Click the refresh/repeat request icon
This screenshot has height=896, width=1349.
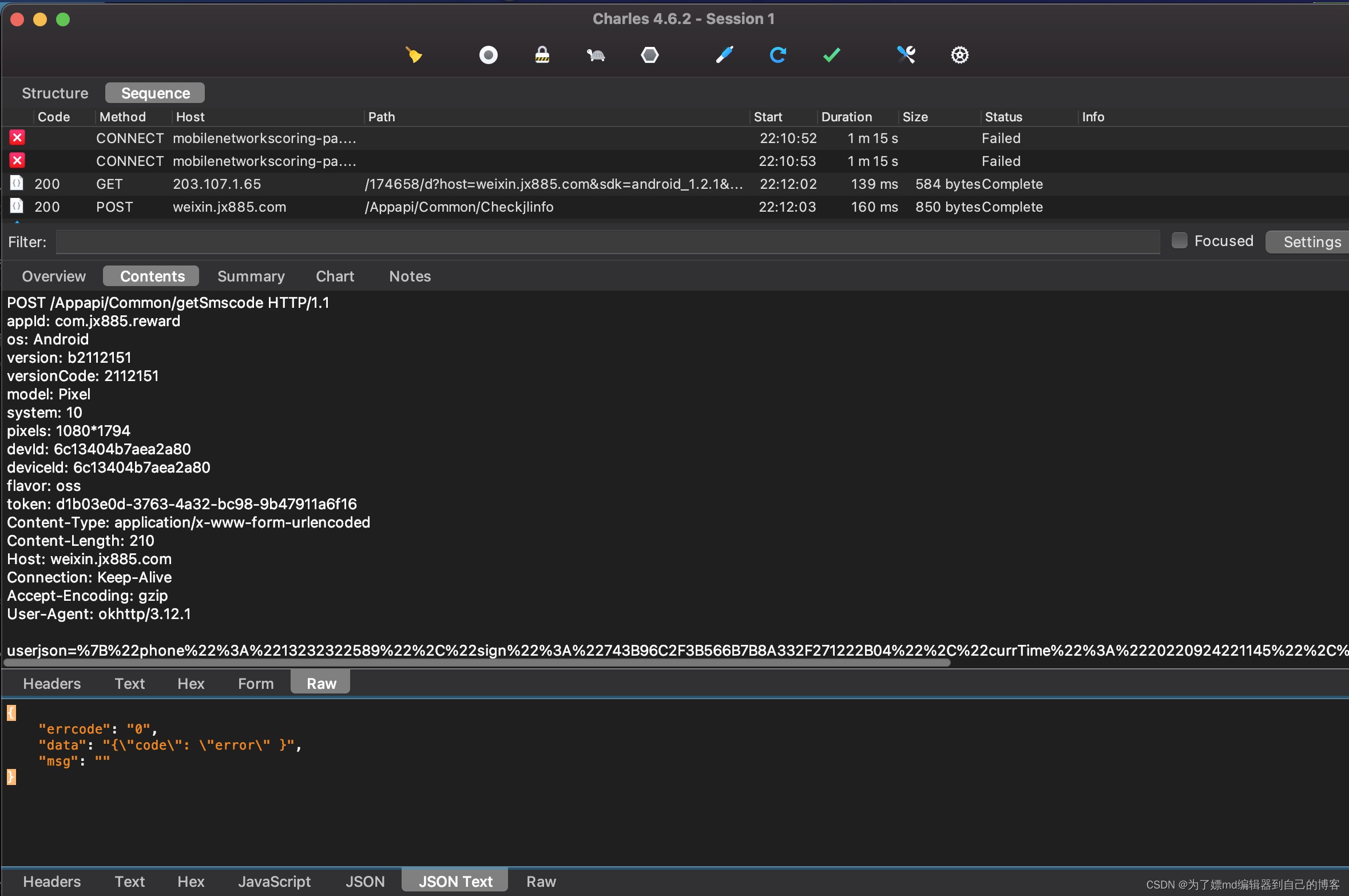tap(778, 54)
